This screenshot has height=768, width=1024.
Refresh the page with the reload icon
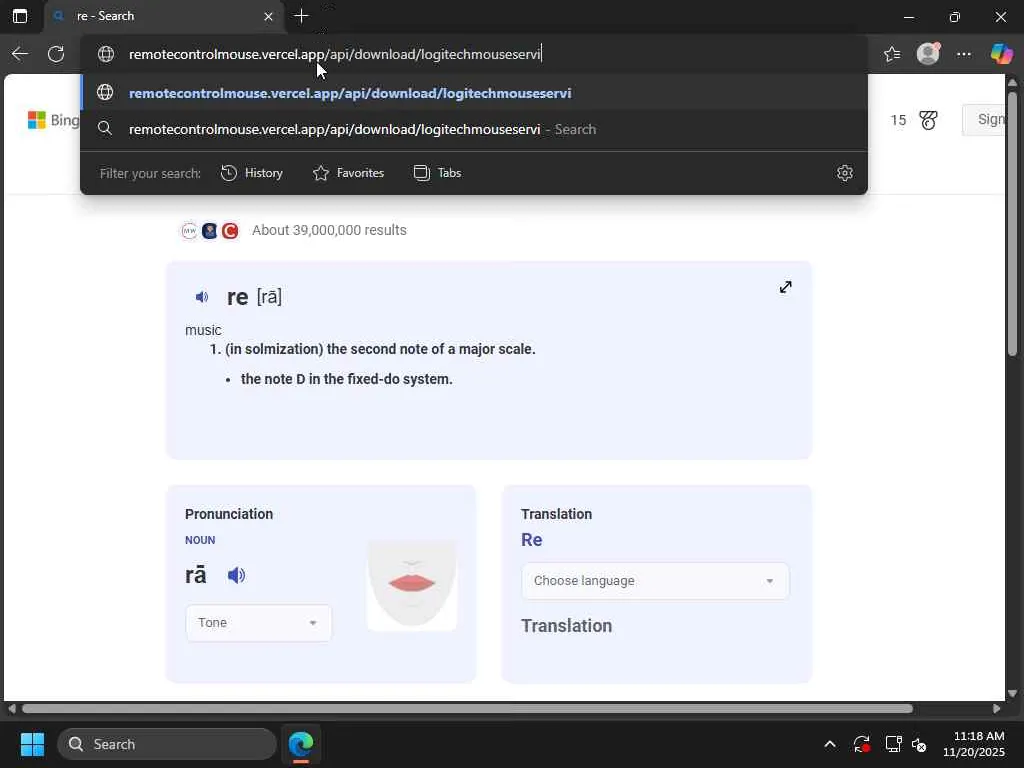[x=56, y=54]
